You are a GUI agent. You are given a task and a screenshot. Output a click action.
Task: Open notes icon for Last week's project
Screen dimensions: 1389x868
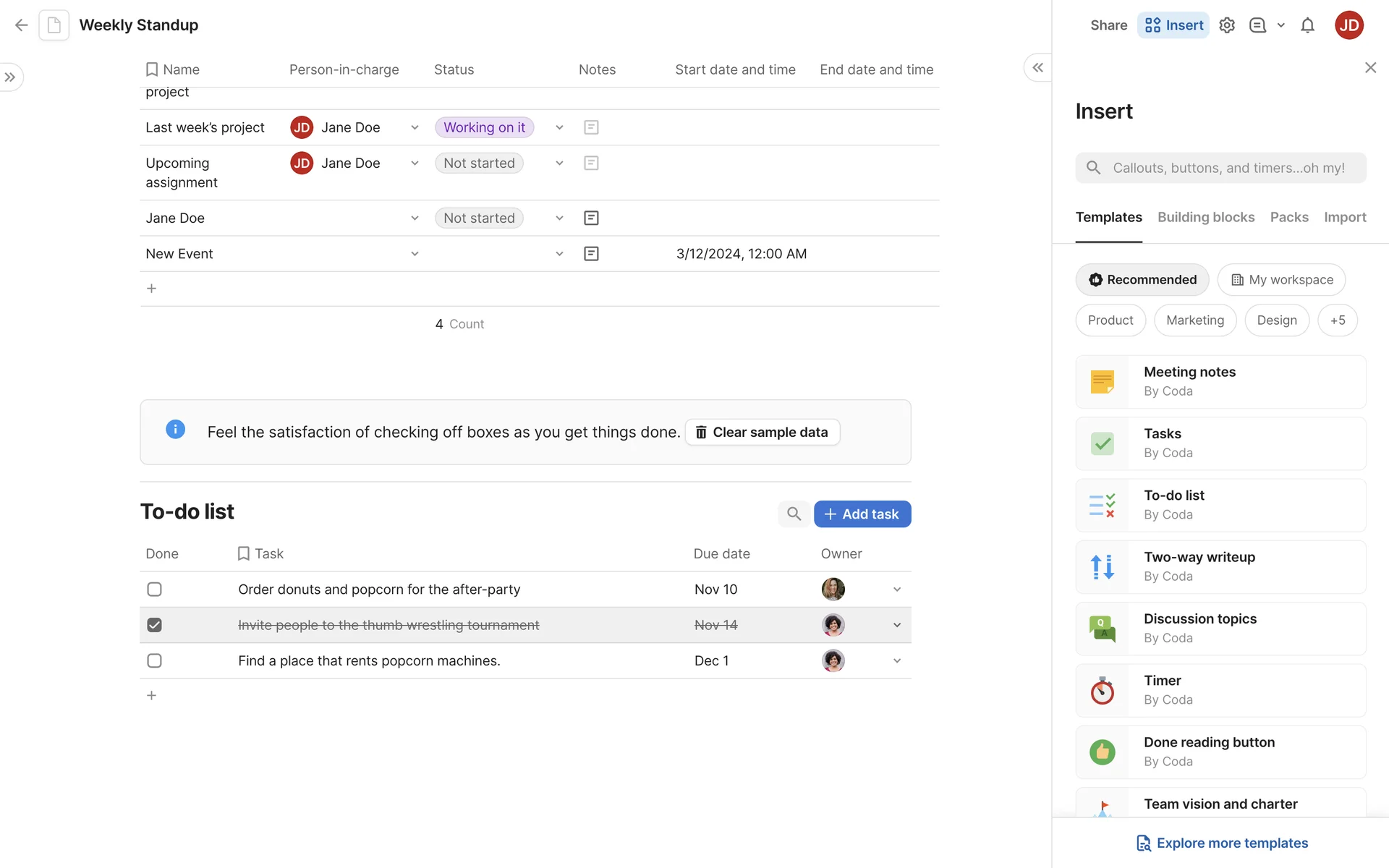click(591, 127)
